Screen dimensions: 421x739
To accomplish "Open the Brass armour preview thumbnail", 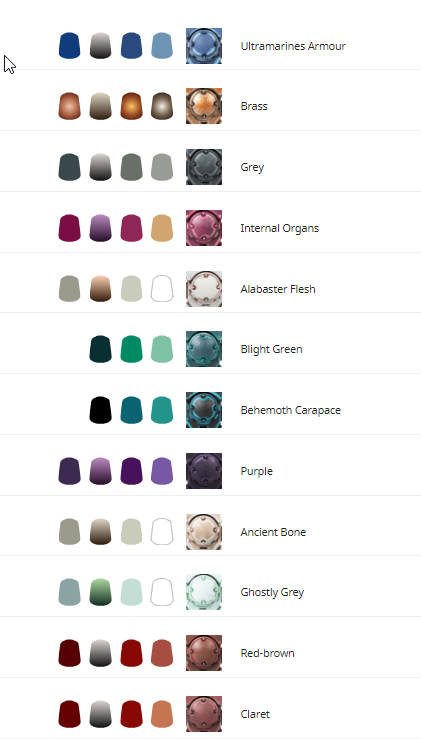I will click(204, 106).
